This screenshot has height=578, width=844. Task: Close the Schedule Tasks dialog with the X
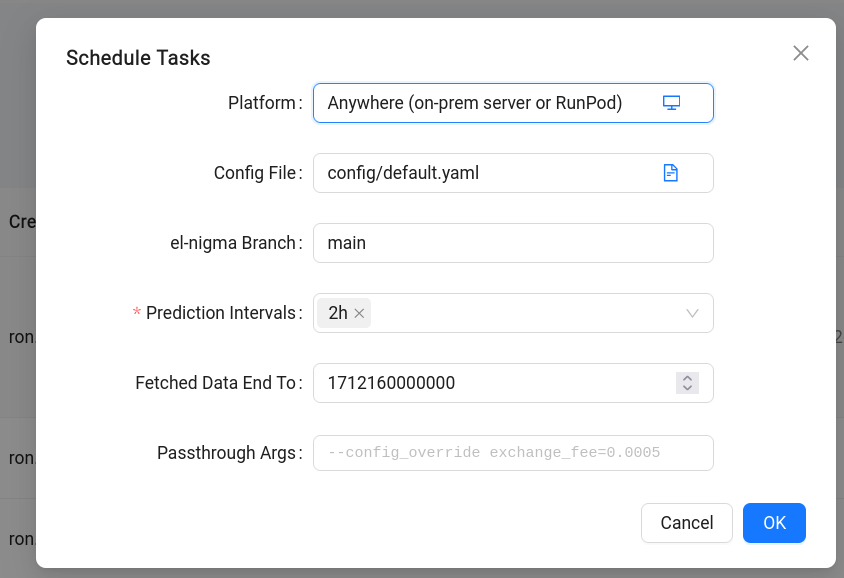click(800, 54)
